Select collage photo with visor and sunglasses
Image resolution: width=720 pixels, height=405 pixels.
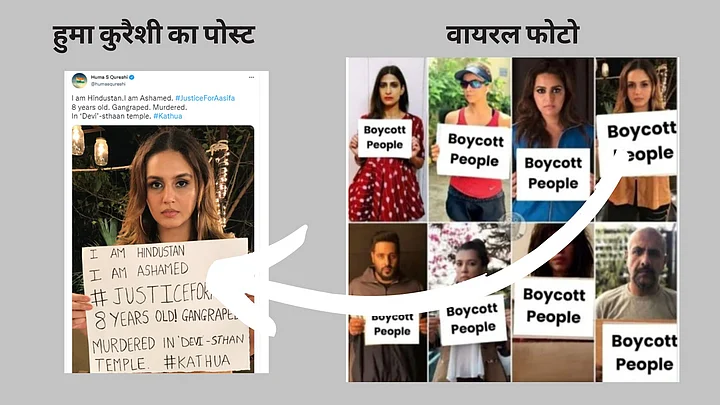[469, 140]
